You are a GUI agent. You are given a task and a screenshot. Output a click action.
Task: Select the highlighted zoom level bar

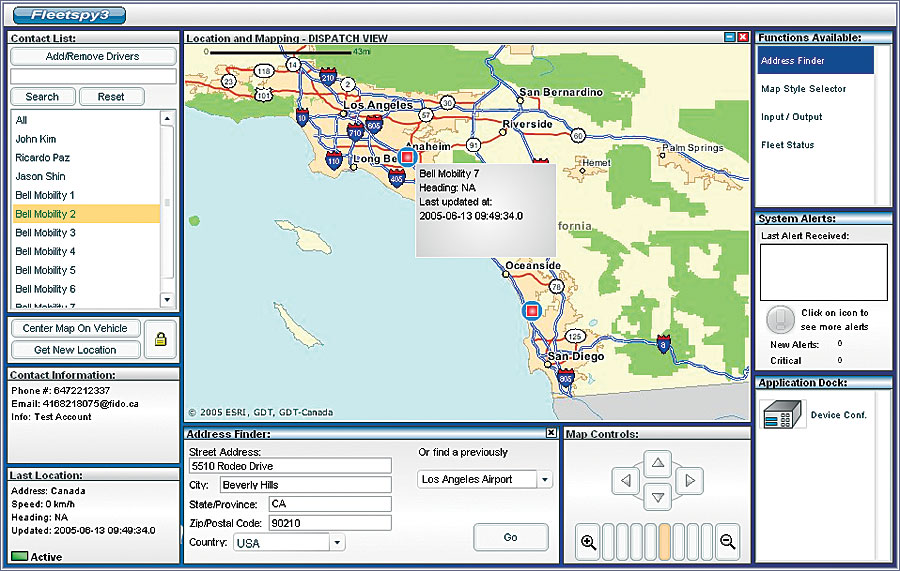pos(664,542)
